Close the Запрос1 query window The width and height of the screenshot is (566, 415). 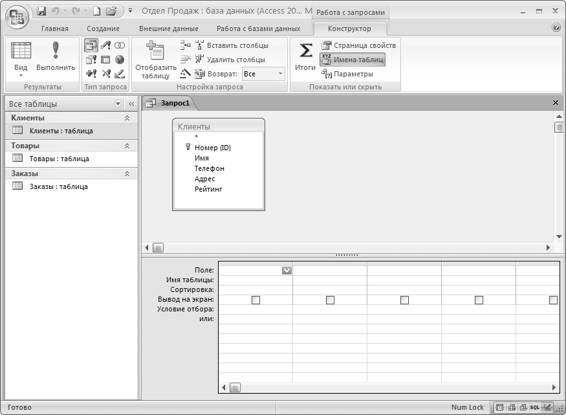[x=556, y=103]
